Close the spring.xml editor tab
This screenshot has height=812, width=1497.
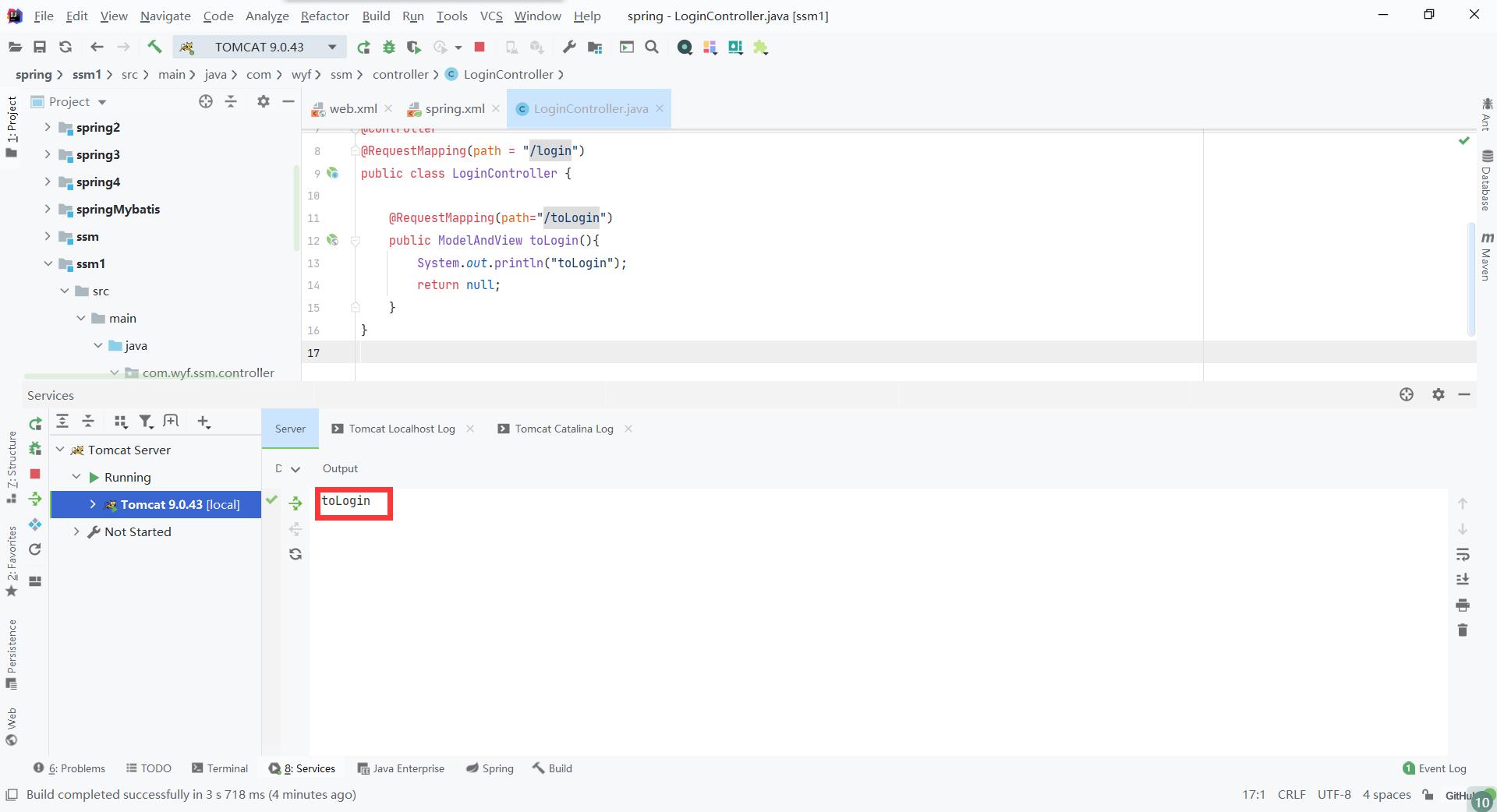point(496,108)
